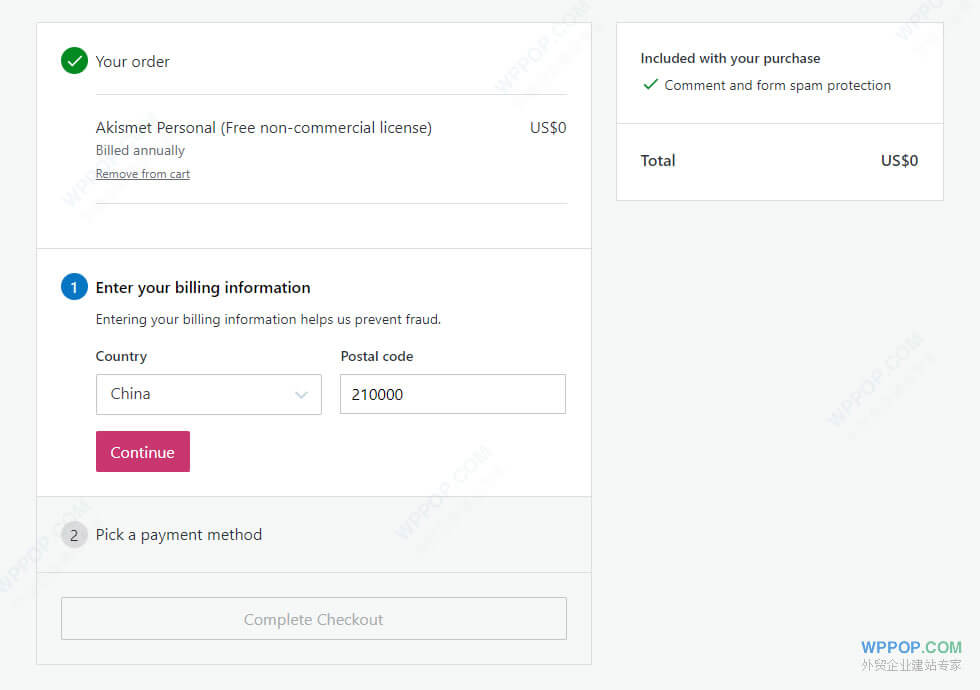Click the WPPOP.COM logo watermark
Screen dimensions: 980x690
911,648
